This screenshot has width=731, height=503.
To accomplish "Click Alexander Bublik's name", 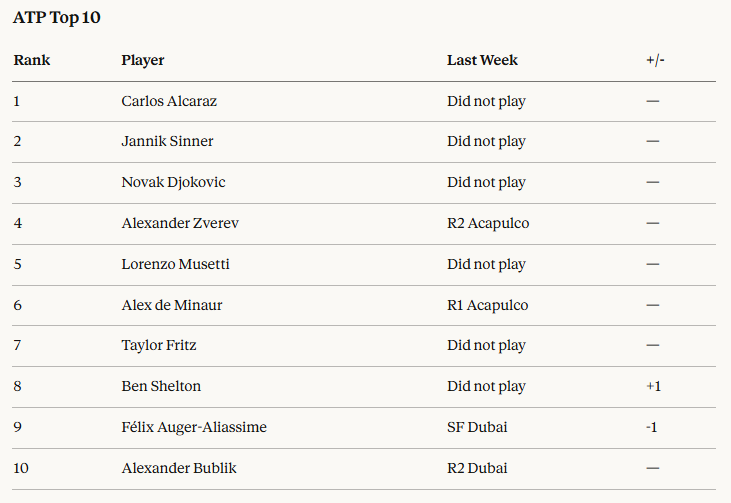I will (x=180, y=468).
